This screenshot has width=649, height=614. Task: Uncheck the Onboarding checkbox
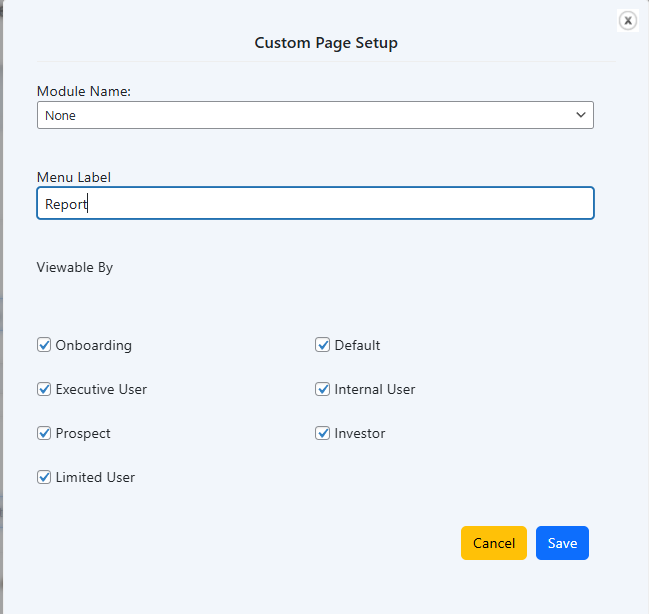[44, 345]
